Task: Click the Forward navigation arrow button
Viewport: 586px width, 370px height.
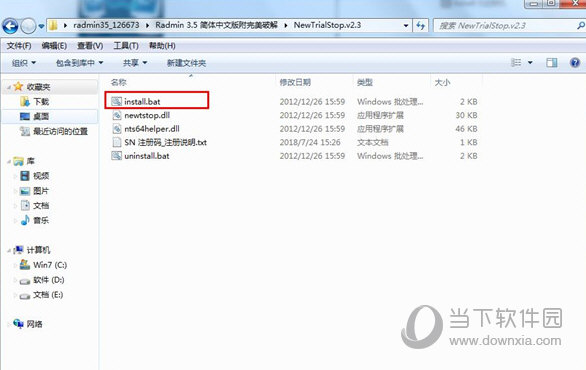Action: 28,26
